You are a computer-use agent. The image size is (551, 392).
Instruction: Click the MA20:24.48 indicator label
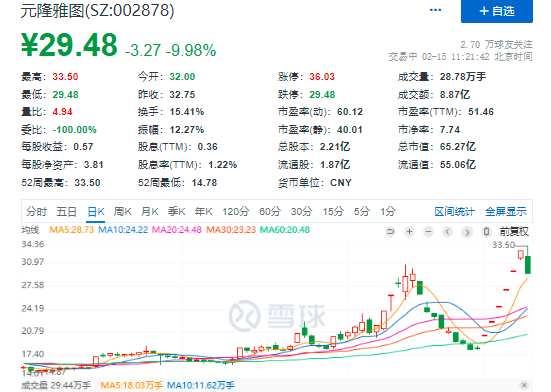(x=177, y=230)
